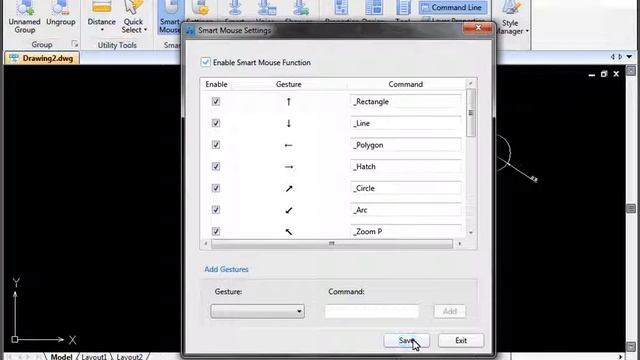This screenshot has height=360, width=640.
Task: Click the _Zoom P command field
Action: [x=406, y=231]
